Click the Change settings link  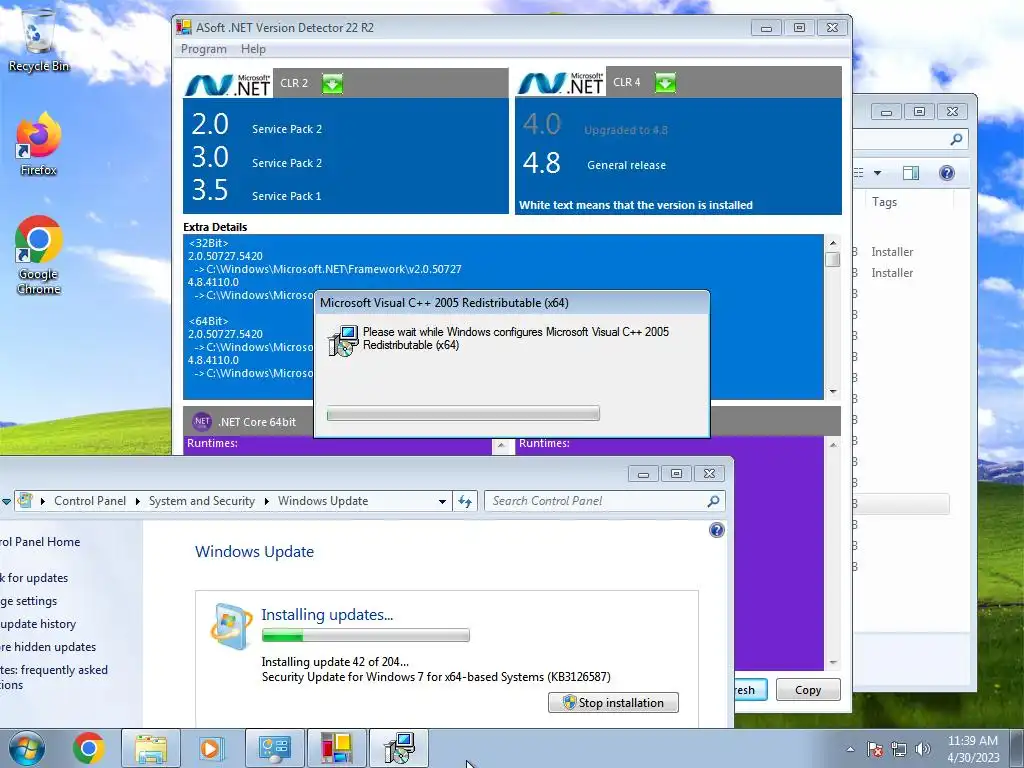28,601
